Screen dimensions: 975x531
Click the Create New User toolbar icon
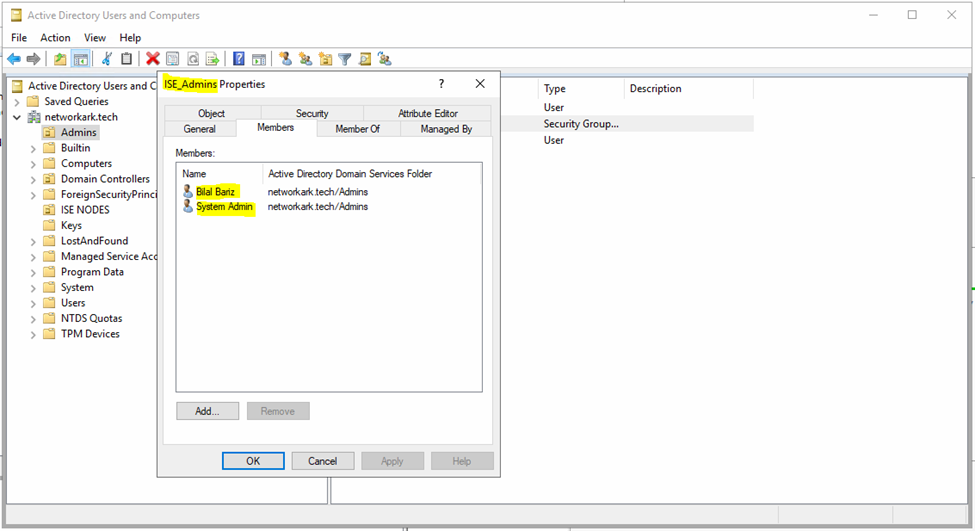[x=286, y=59]
